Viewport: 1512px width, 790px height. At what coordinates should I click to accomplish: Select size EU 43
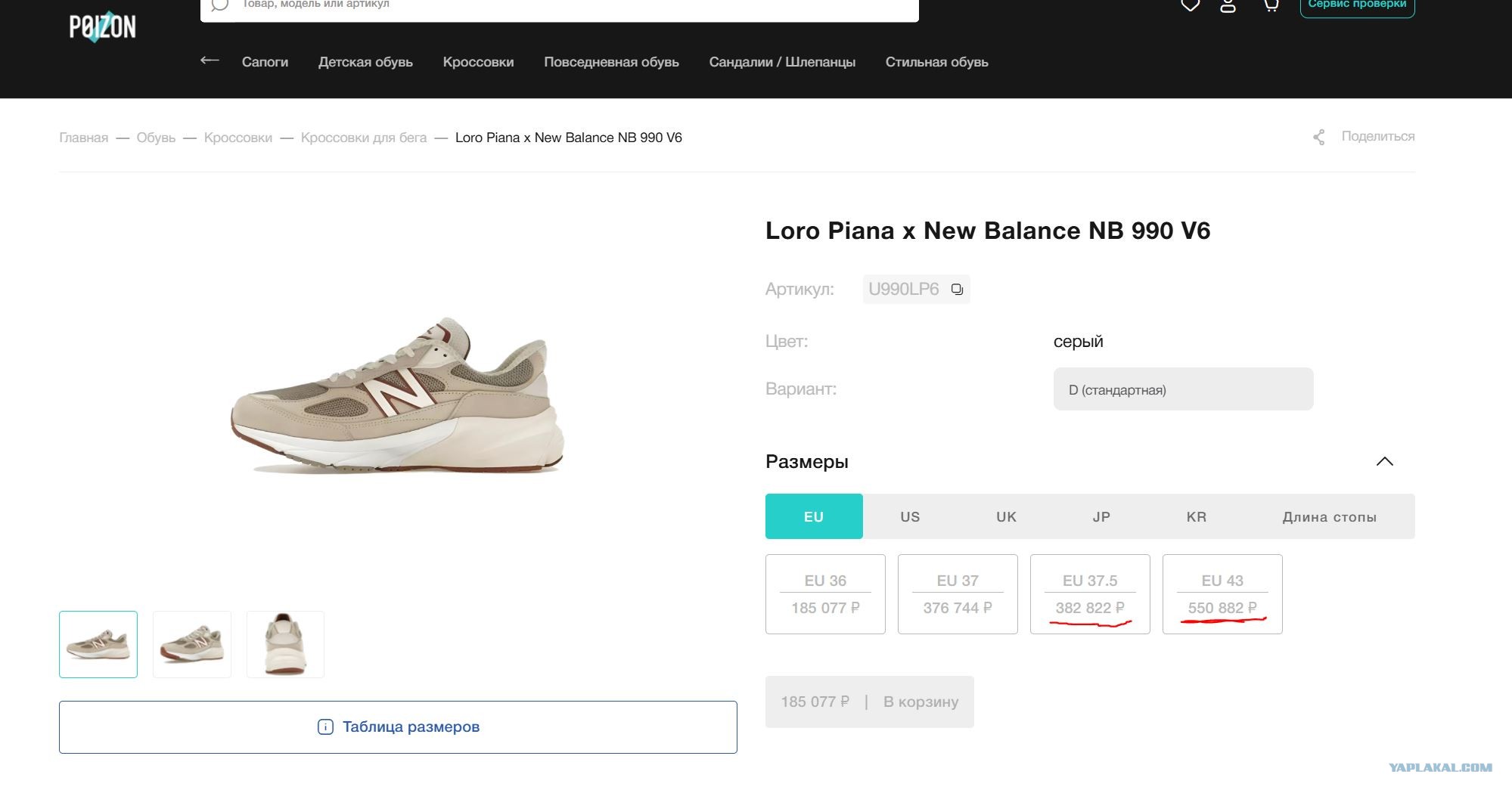1222,594
